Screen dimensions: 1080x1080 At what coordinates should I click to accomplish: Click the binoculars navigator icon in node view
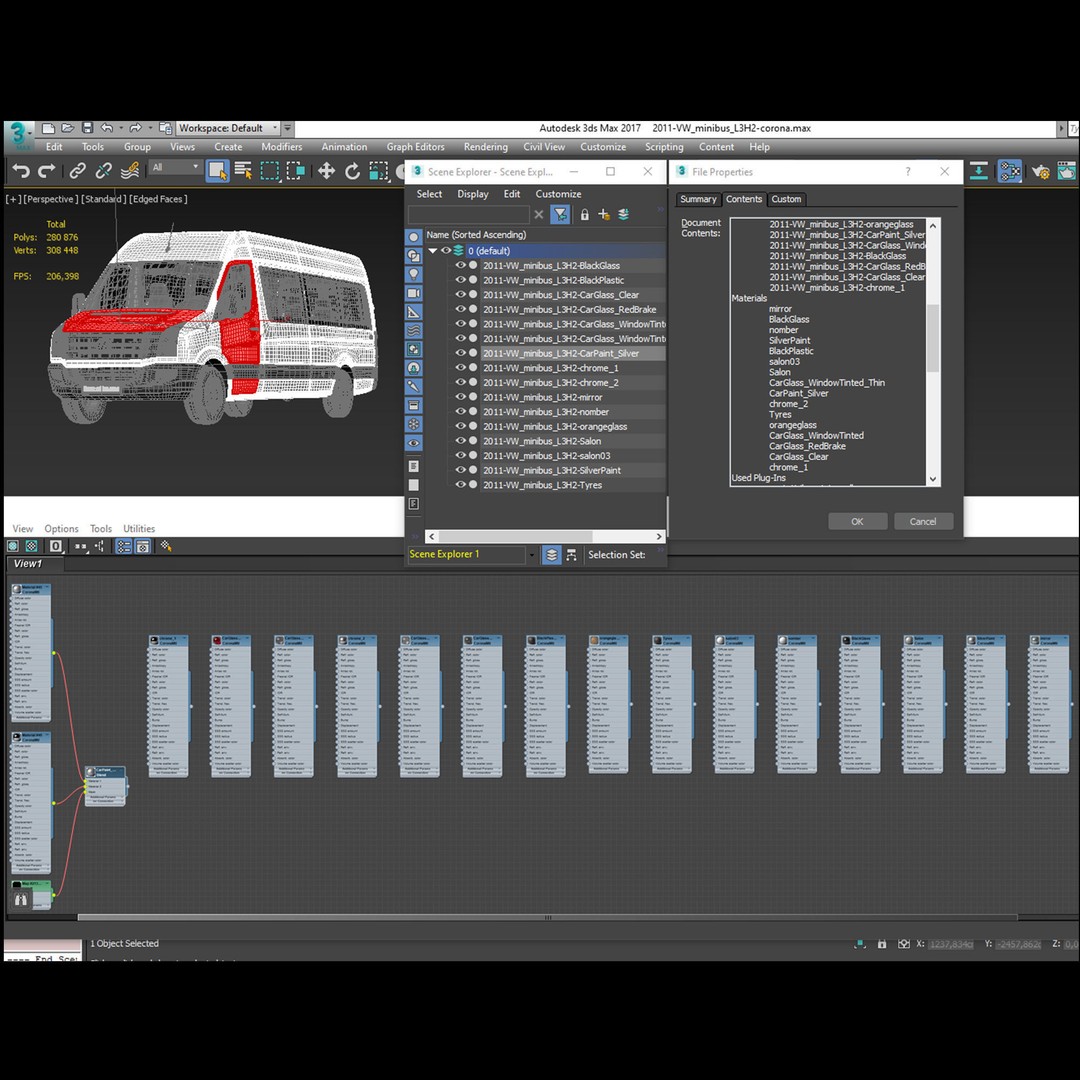[x=21, y=900]
